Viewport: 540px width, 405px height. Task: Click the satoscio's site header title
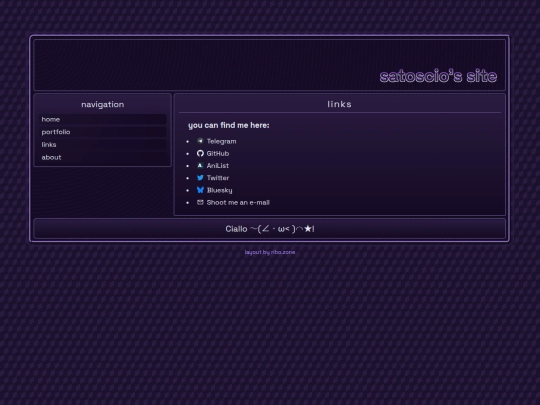(x=438, y=76)
